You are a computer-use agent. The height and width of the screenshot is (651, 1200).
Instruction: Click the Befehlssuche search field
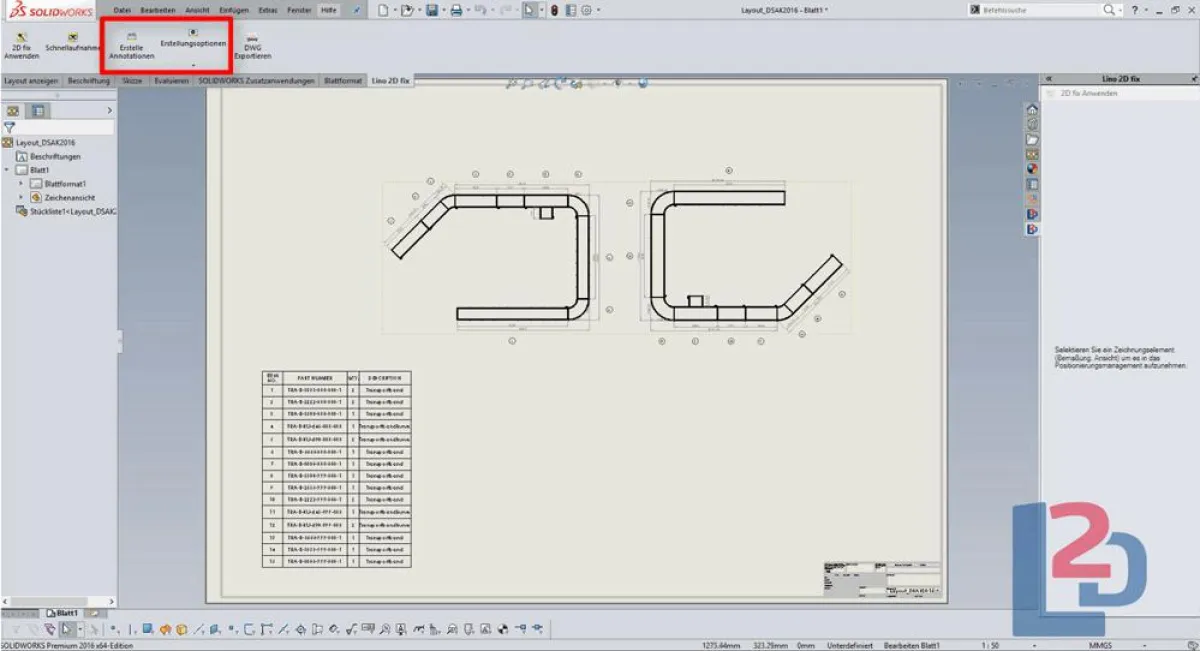tap(1040, 9)
